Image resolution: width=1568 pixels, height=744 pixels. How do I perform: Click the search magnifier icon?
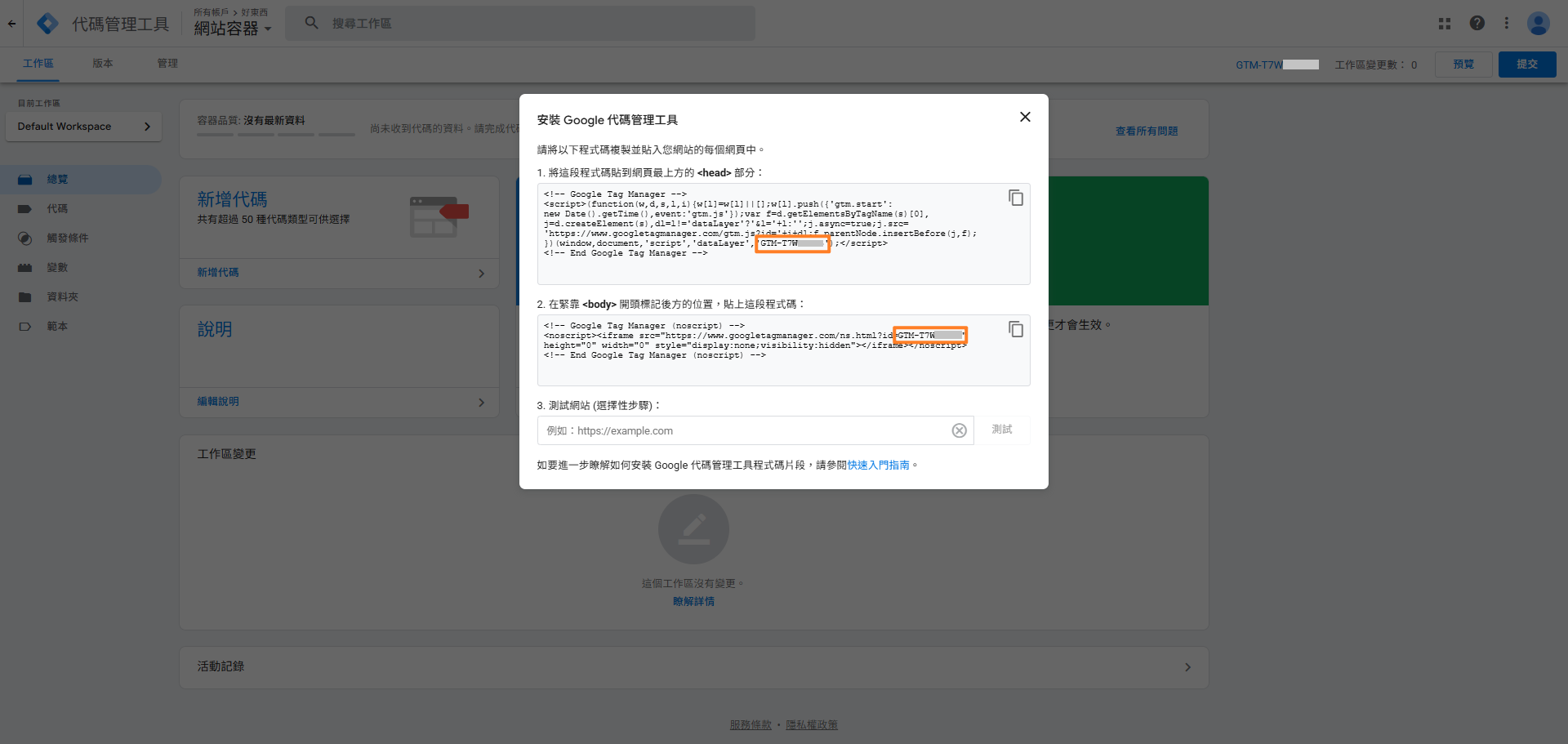point(311,23)
